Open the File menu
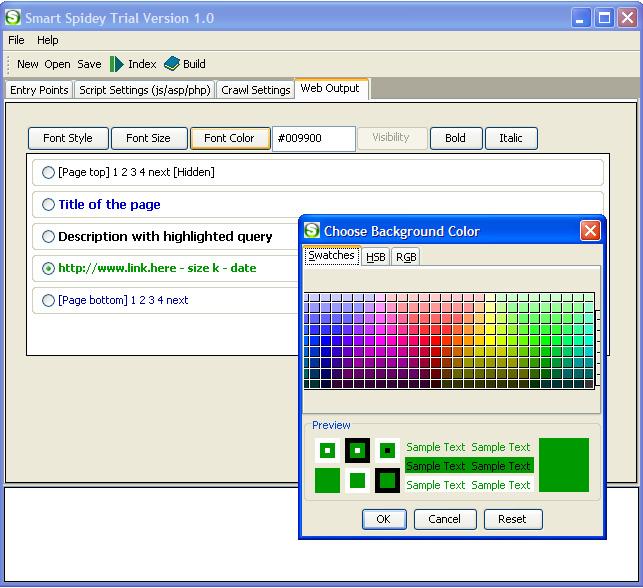 click(x=16, y=40)
